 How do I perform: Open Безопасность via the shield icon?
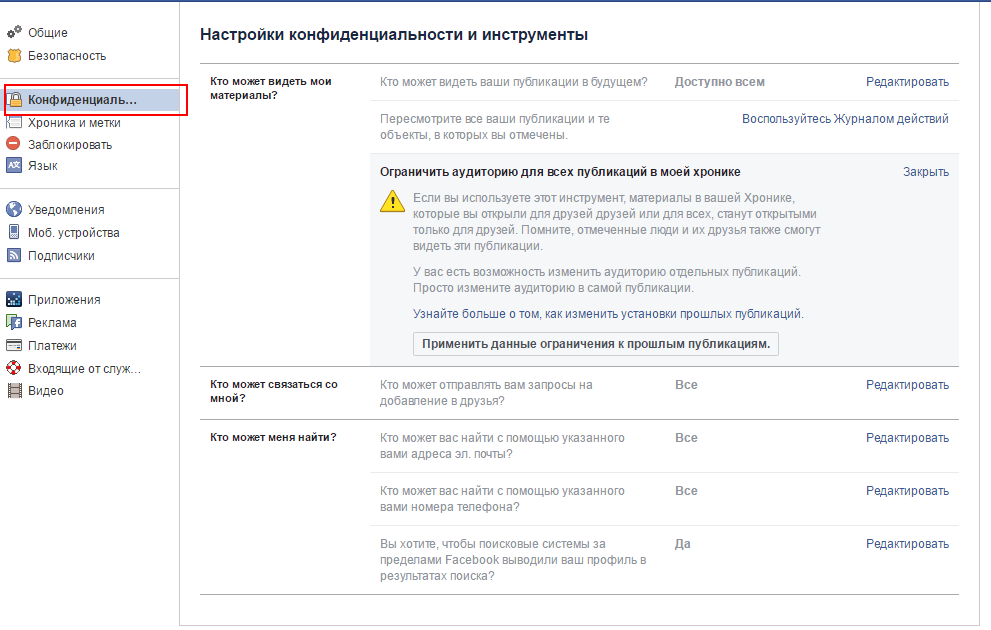(x=15, y=56)
